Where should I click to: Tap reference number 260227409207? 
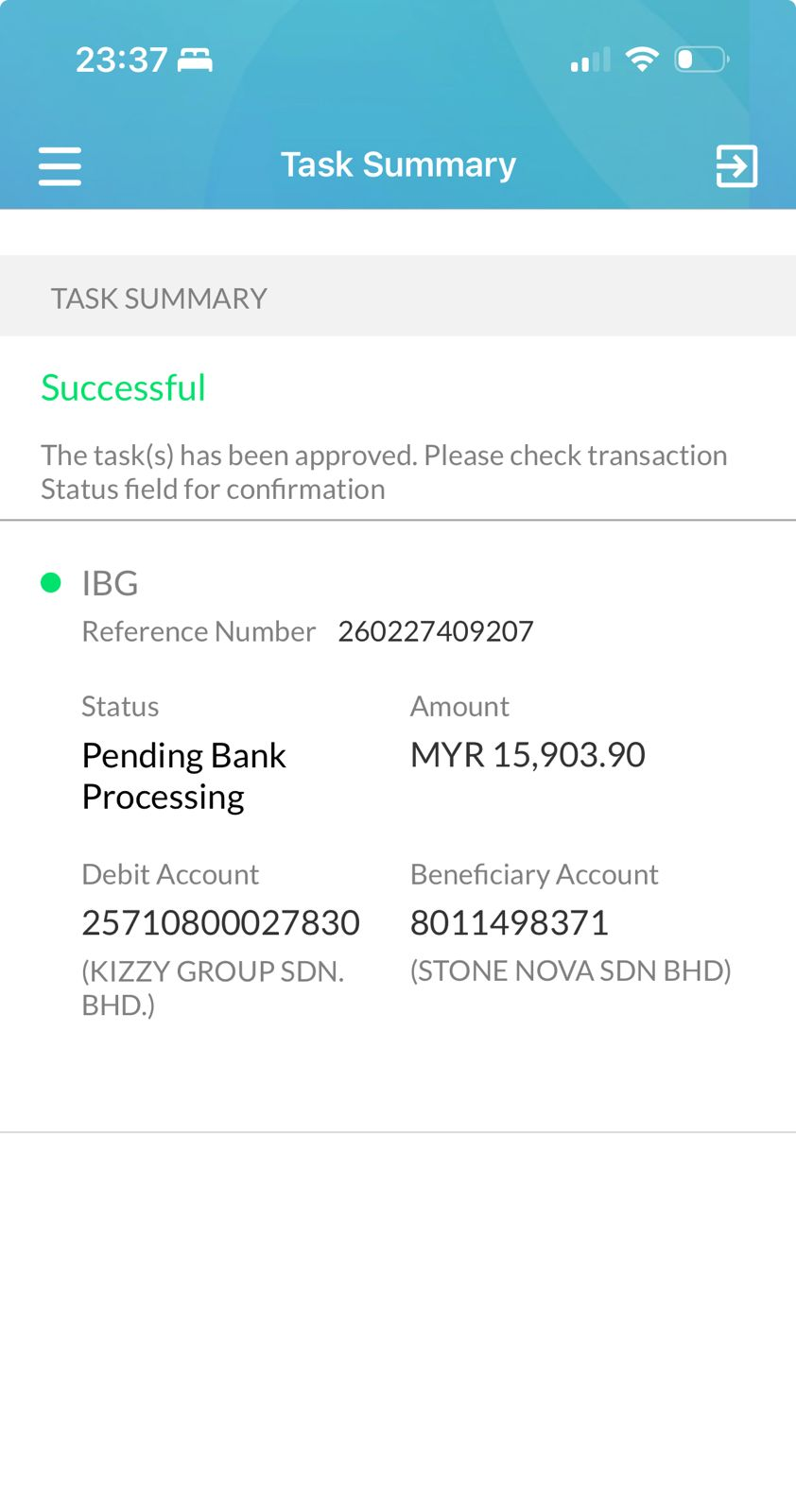pos(436,631)
